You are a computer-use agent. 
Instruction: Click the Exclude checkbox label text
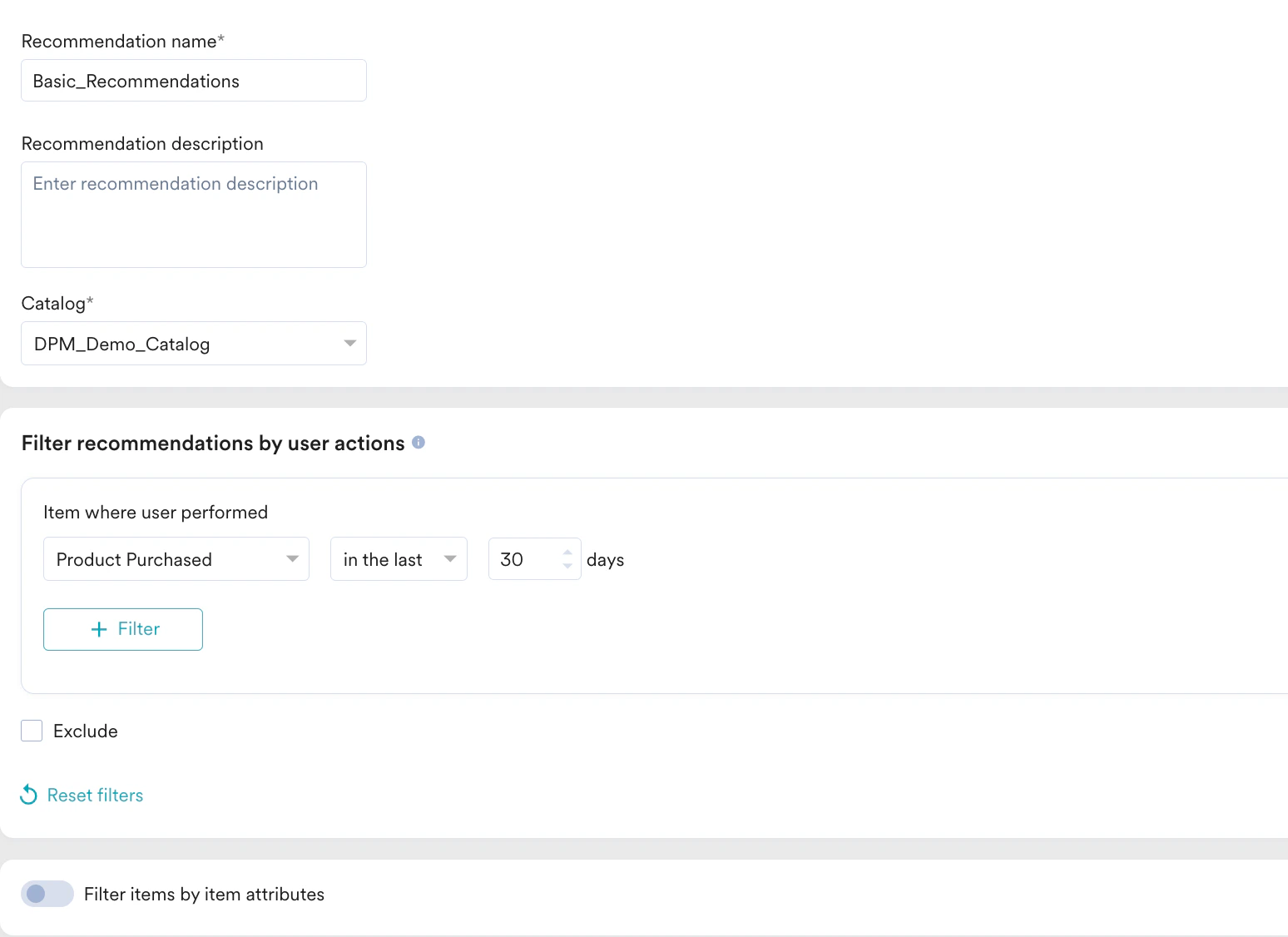pyautogui.click(x=86, y=731)
